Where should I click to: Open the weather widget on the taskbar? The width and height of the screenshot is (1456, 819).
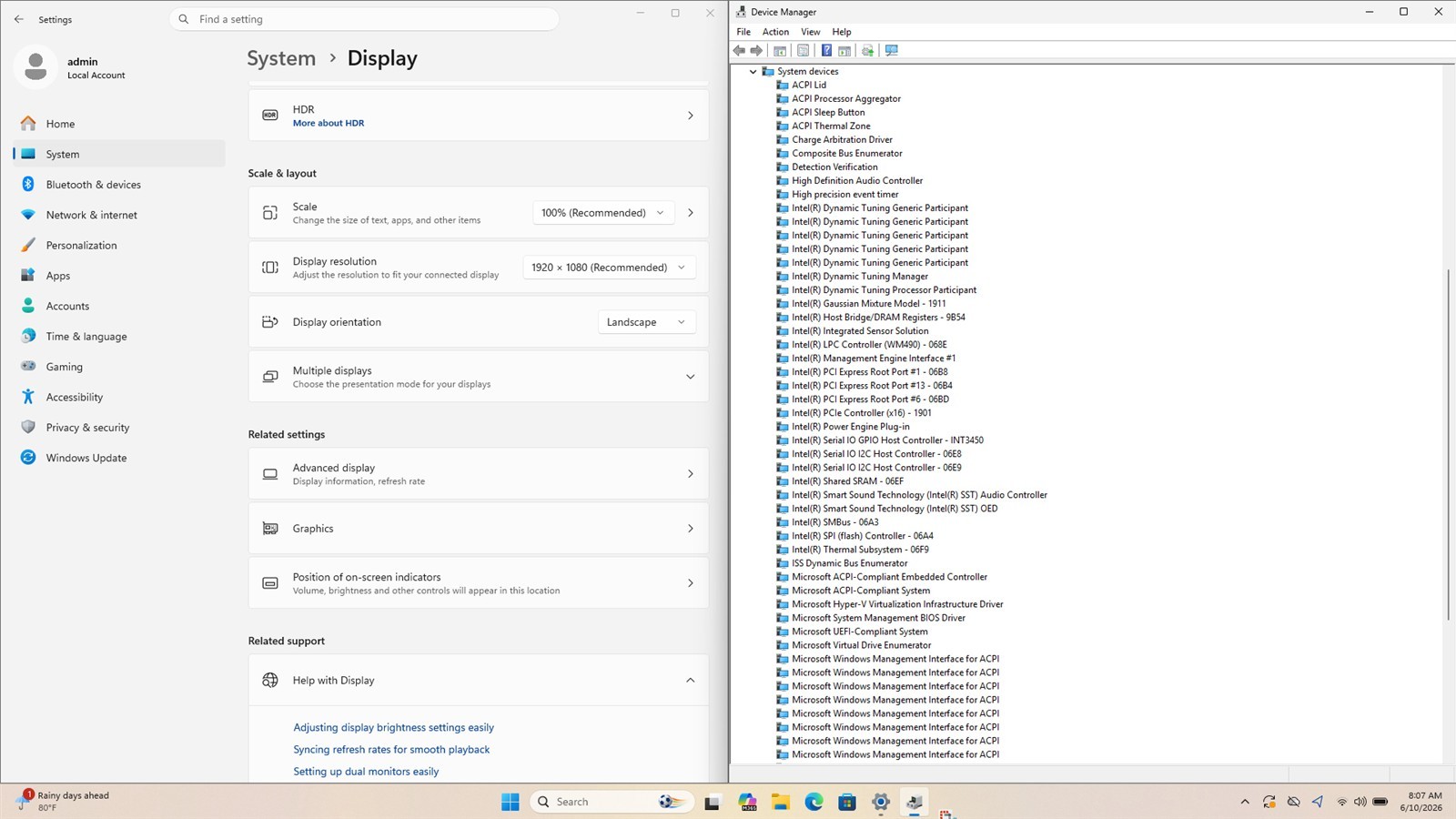pyautogui.click(x=64, y=802)
